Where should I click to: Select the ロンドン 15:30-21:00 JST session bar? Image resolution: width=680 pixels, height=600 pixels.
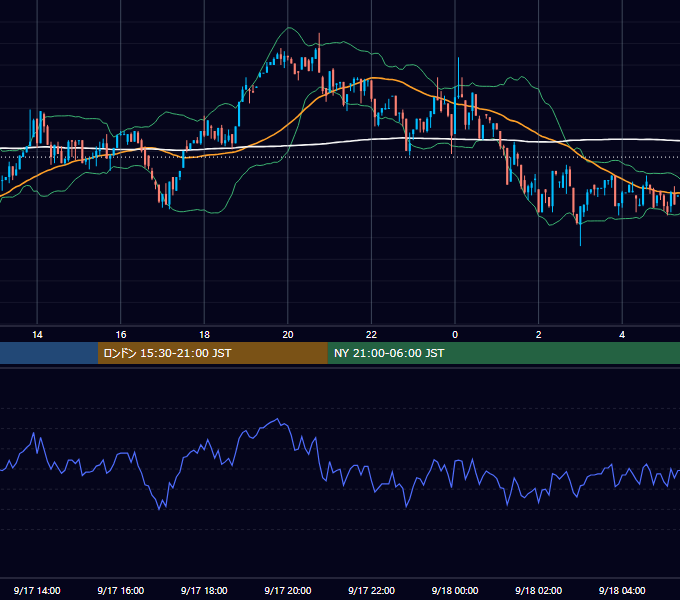point(212,353)
